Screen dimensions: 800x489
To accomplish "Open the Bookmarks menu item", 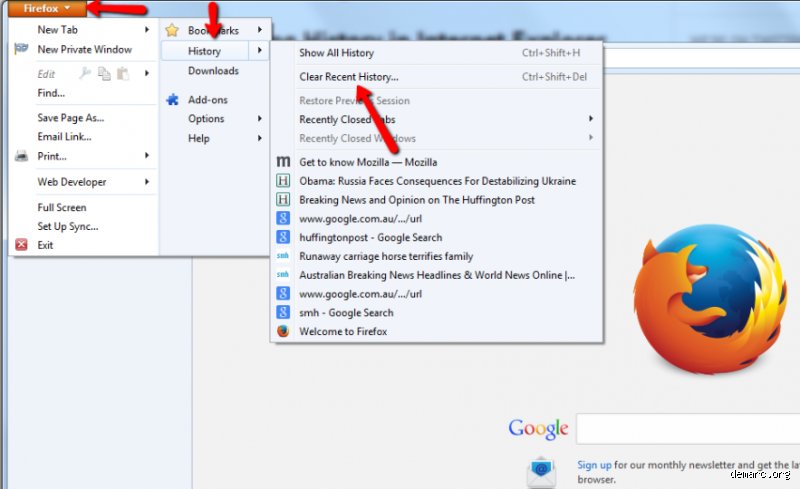I will click(x=213, y=30).
